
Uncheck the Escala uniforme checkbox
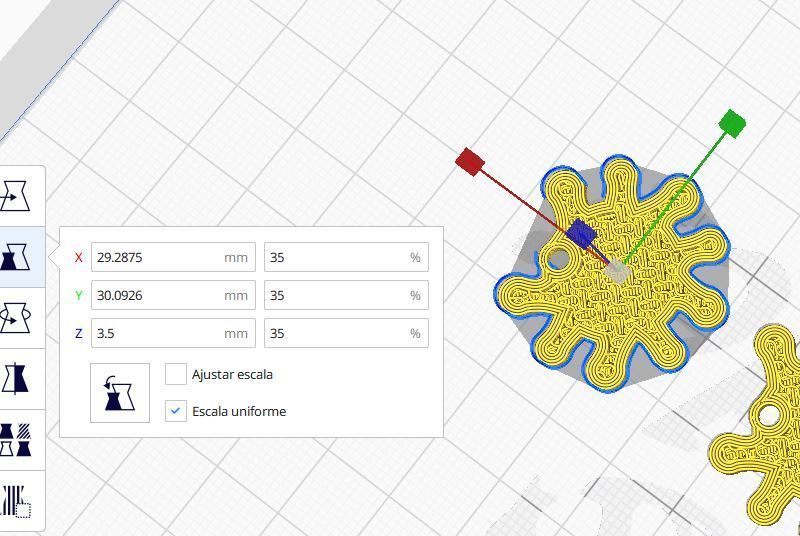176,411
